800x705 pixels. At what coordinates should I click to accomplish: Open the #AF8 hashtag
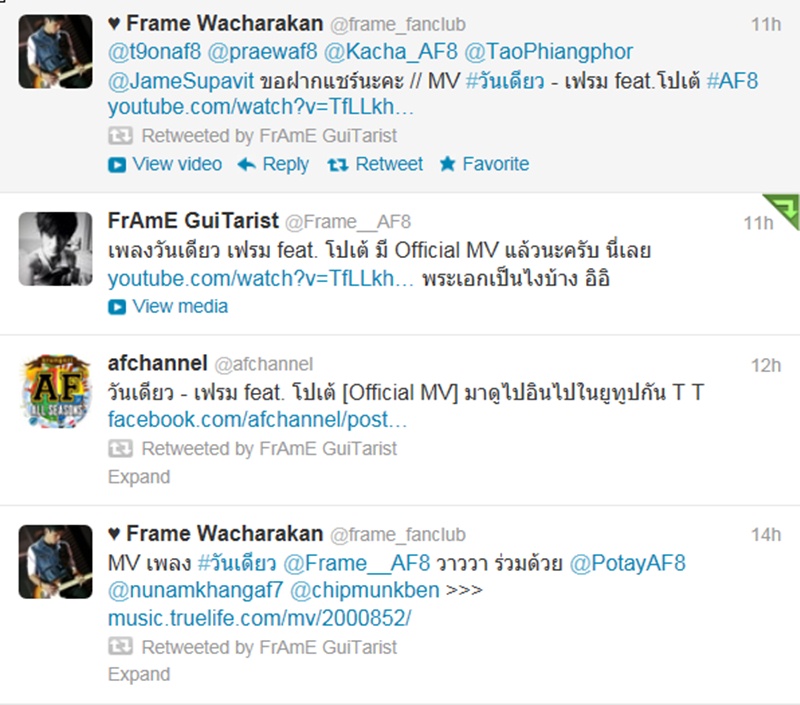coord(733,81)
